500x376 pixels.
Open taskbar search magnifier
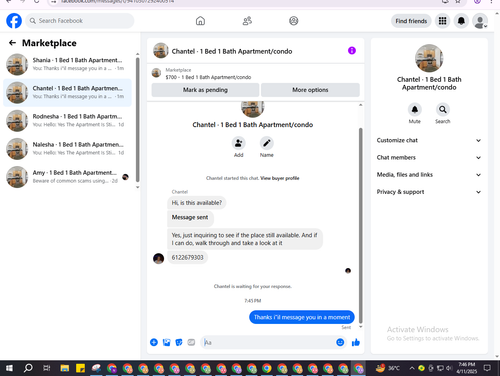[x=28, y=368]
